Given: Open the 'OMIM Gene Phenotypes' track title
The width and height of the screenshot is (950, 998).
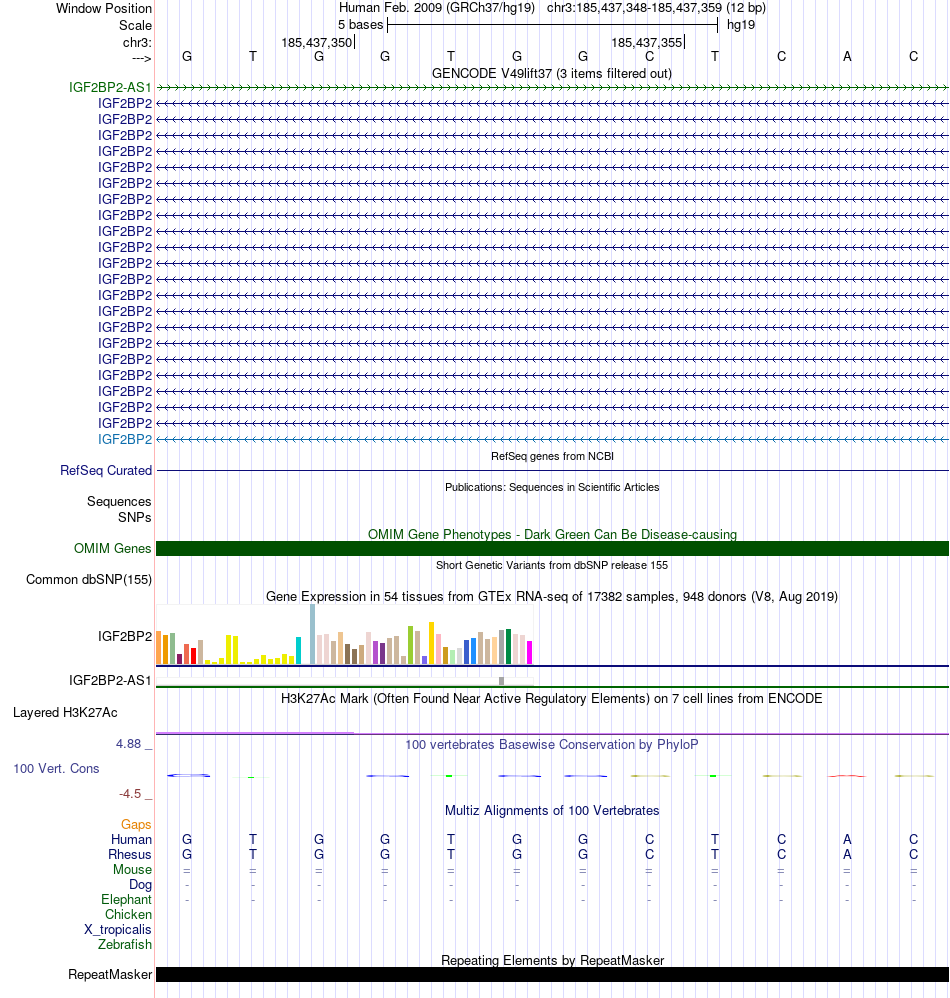Looking at the screenshot, I should tap(552, 534).
